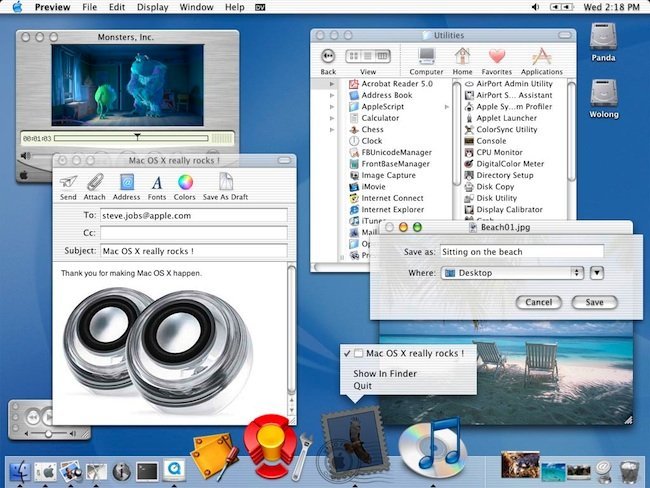
Task: Click the Attach paperclip icon
Action: click(95, 183)
